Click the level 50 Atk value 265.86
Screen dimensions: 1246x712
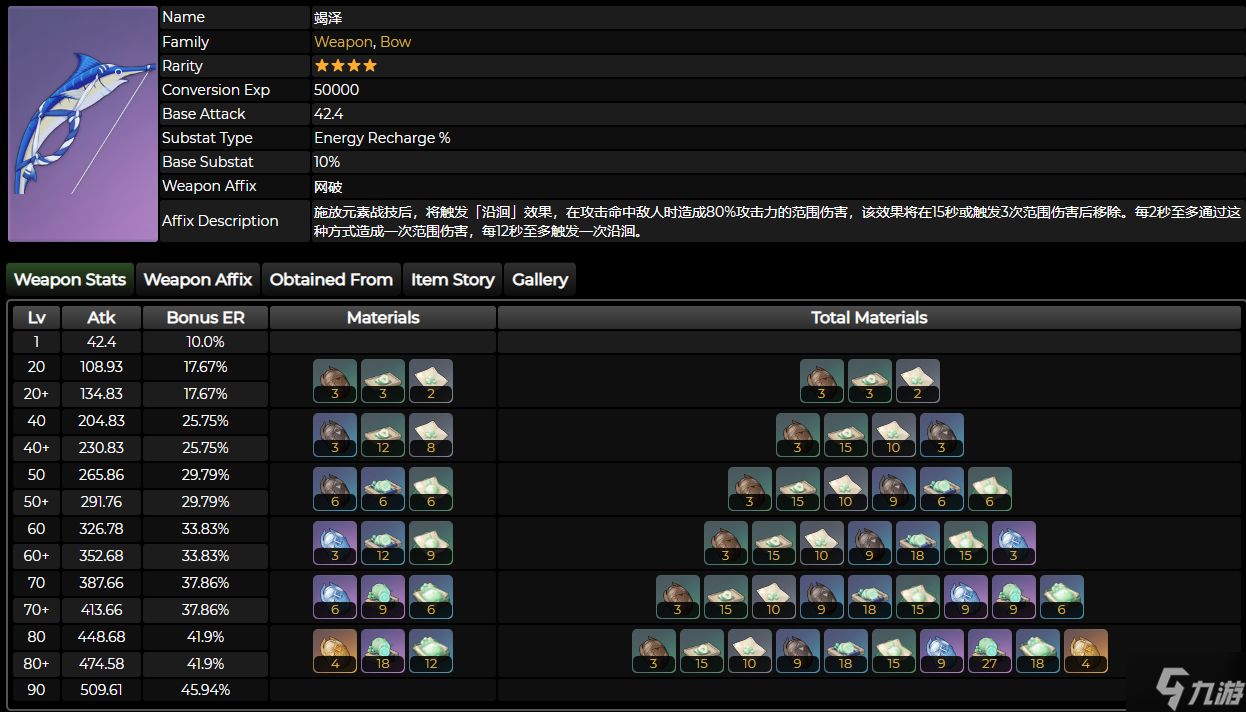101,475
